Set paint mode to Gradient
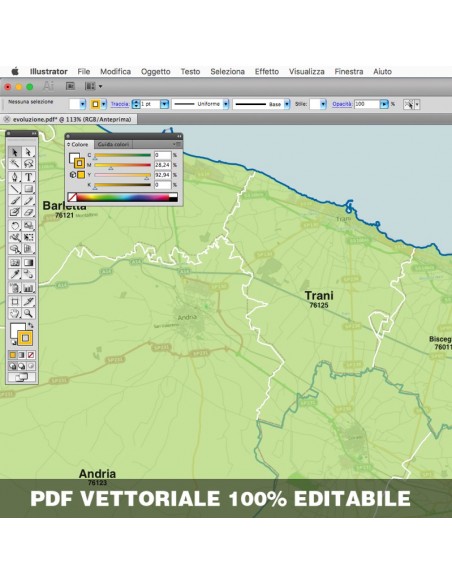The height and width of the screenshot is (584, 452). coord(22,355)
